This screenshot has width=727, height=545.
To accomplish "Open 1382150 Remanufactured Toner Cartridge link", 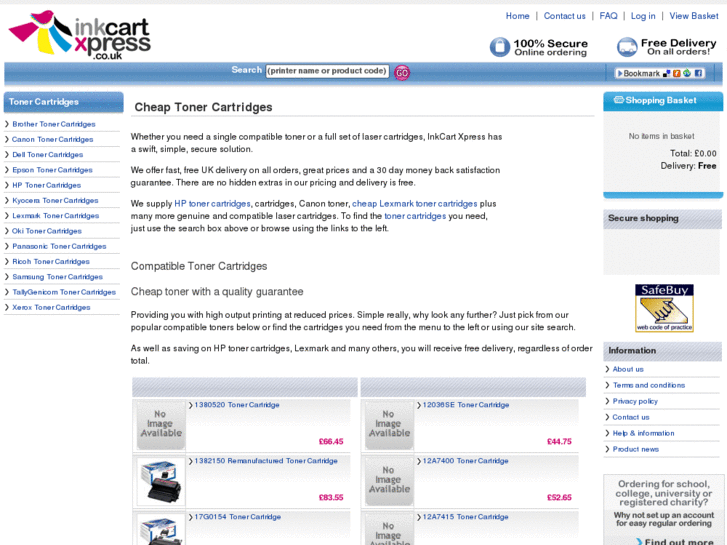I will pyautogui.click(x=266, y=461).
